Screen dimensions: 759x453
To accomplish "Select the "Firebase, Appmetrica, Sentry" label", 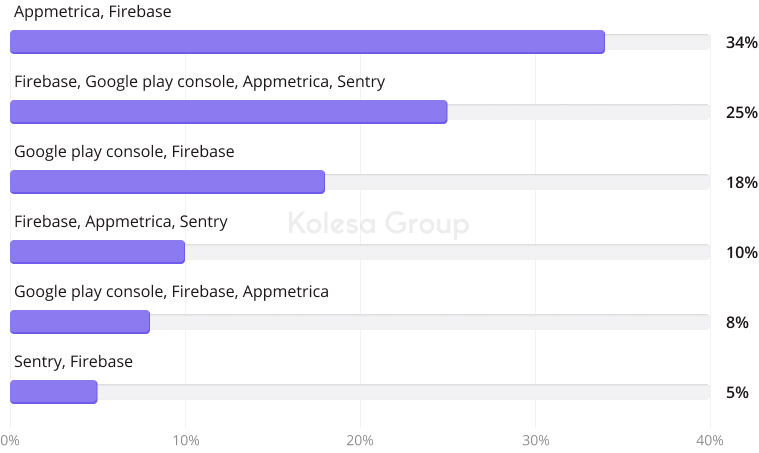I will pos(121,222).
